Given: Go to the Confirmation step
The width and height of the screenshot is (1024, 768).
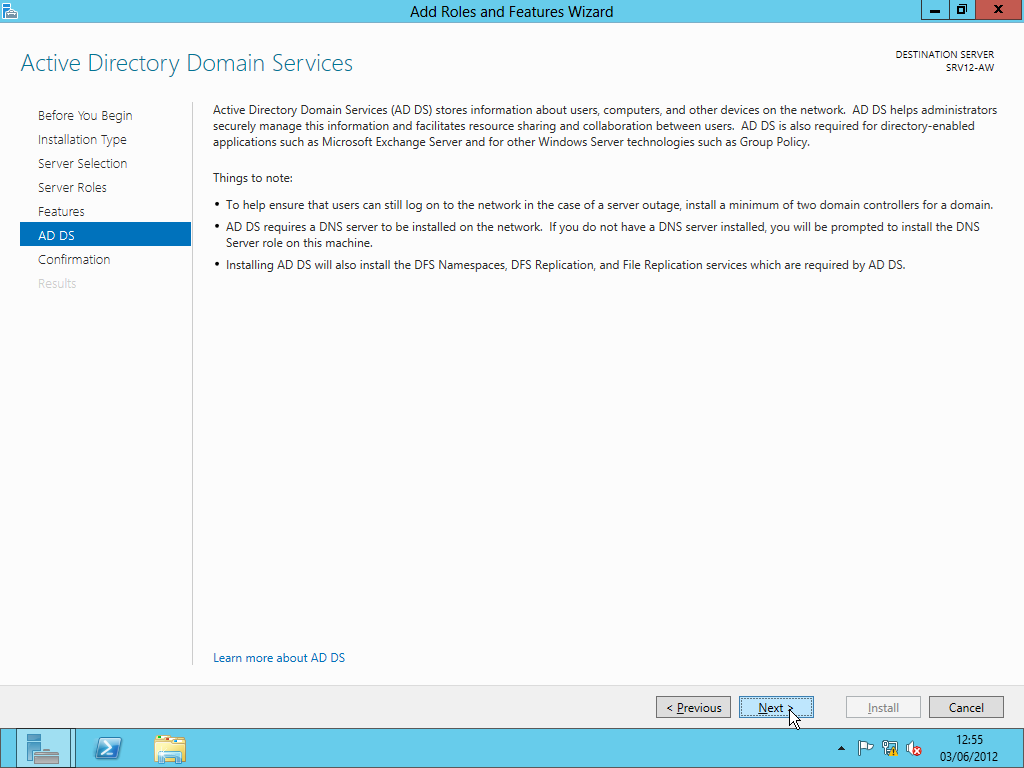Looking at the screenshot, I should coord(74,259).
